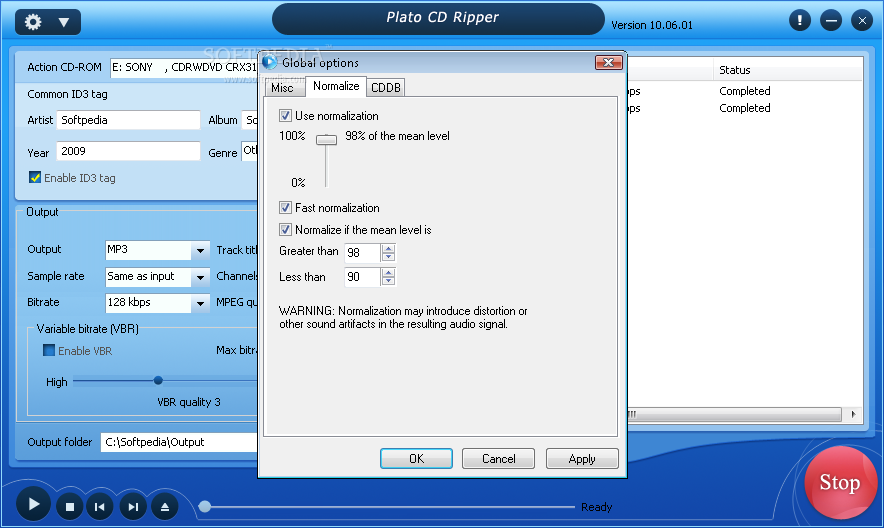Click the Output folder path field
This screenshot has width=884, height=528.
179,442
